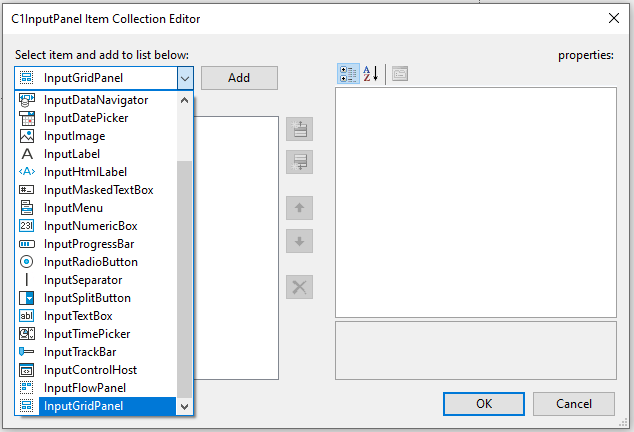Click the Cancel button
Screen dimensions: 634x432
coord(574,404)
